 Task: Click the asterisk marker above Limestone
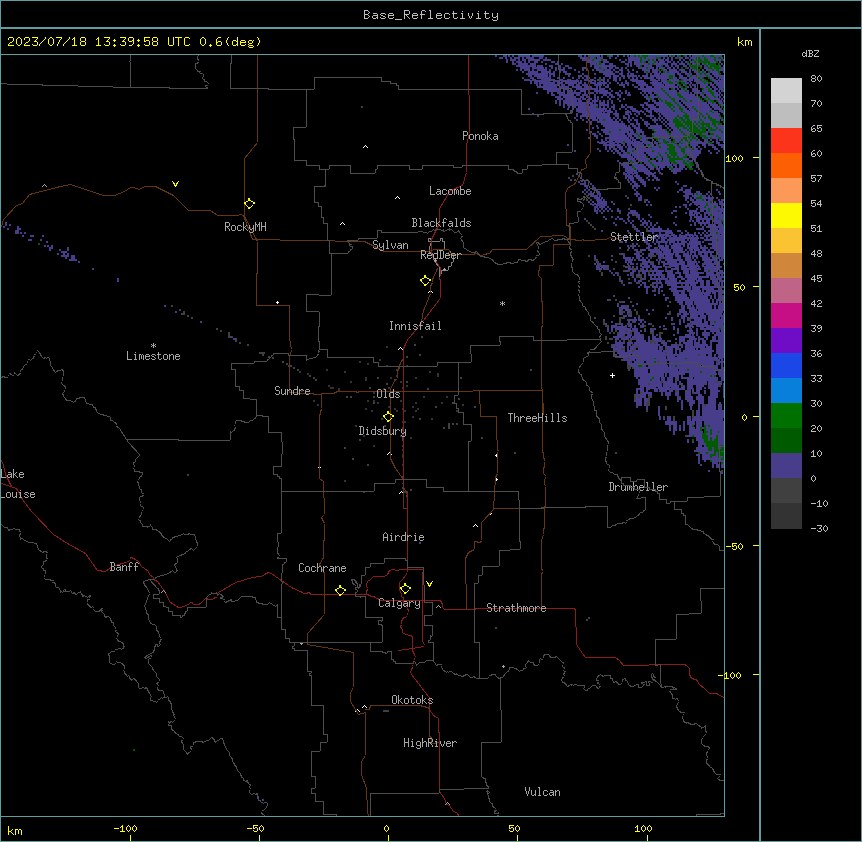153,346
